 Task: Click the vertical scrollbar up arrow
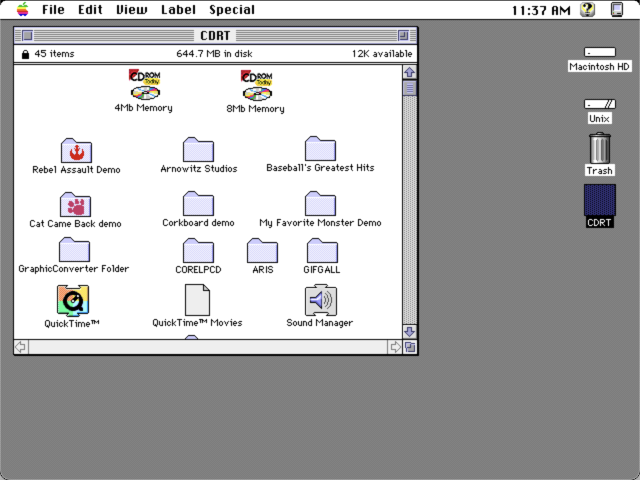409,72
